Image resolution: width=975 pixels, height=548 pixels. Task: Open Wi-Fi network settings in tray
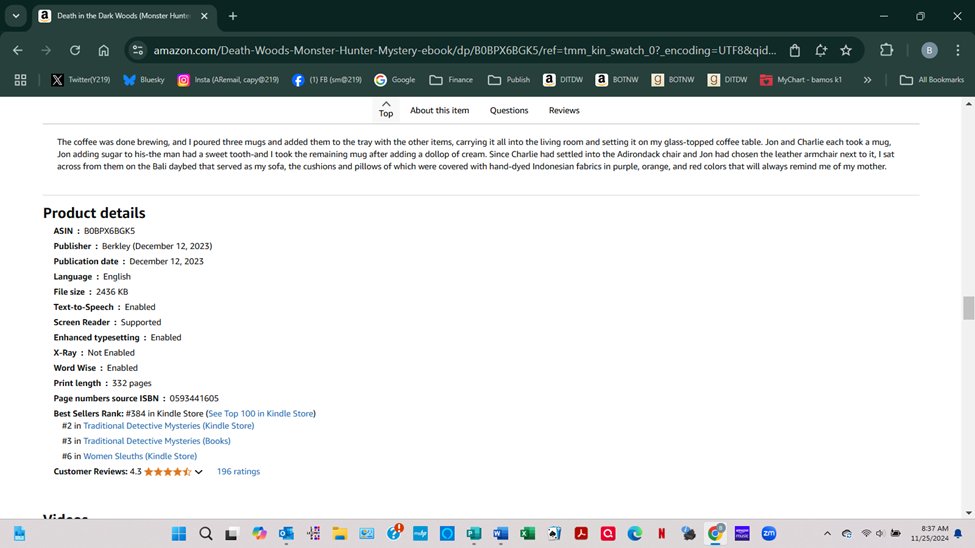[866, 534]
